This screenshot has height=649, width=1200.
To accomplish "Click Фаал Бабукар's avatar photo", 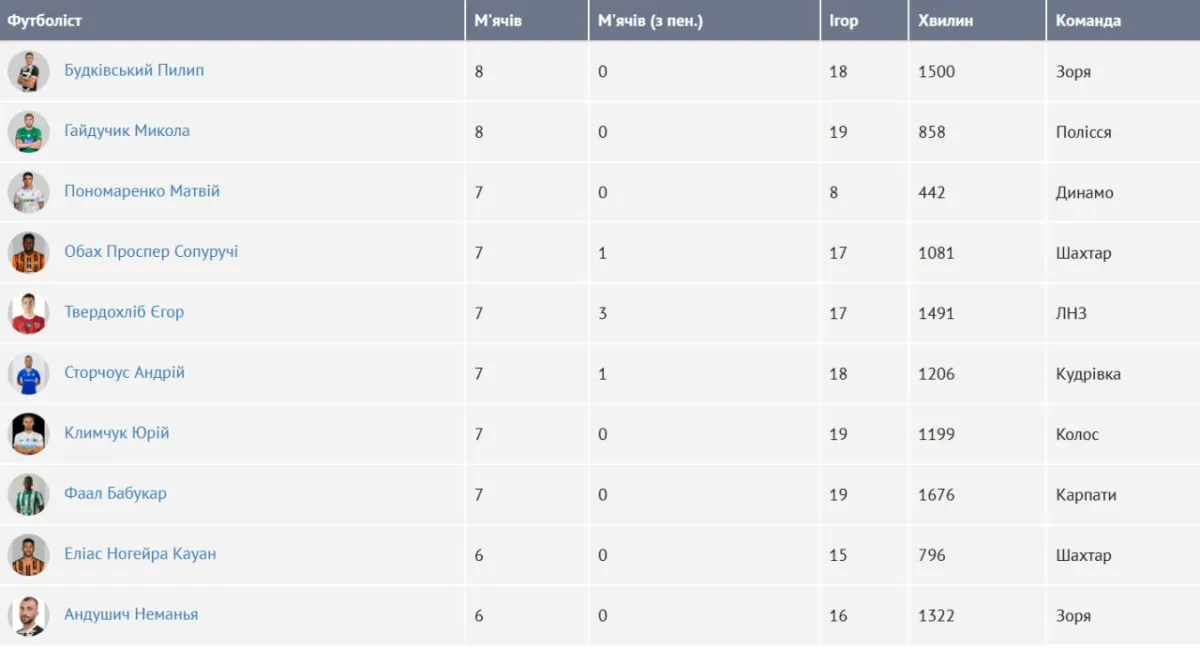I will pos(28,495).
